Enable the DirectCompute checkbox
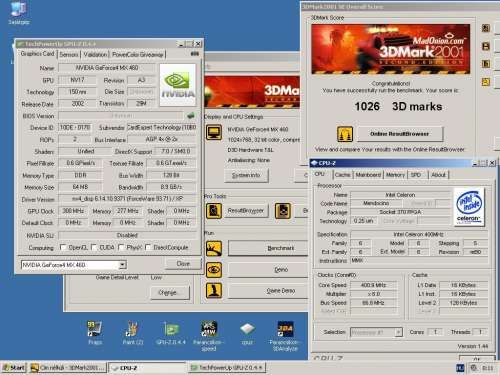The image size is (500, 375). [x=148, y=247]
